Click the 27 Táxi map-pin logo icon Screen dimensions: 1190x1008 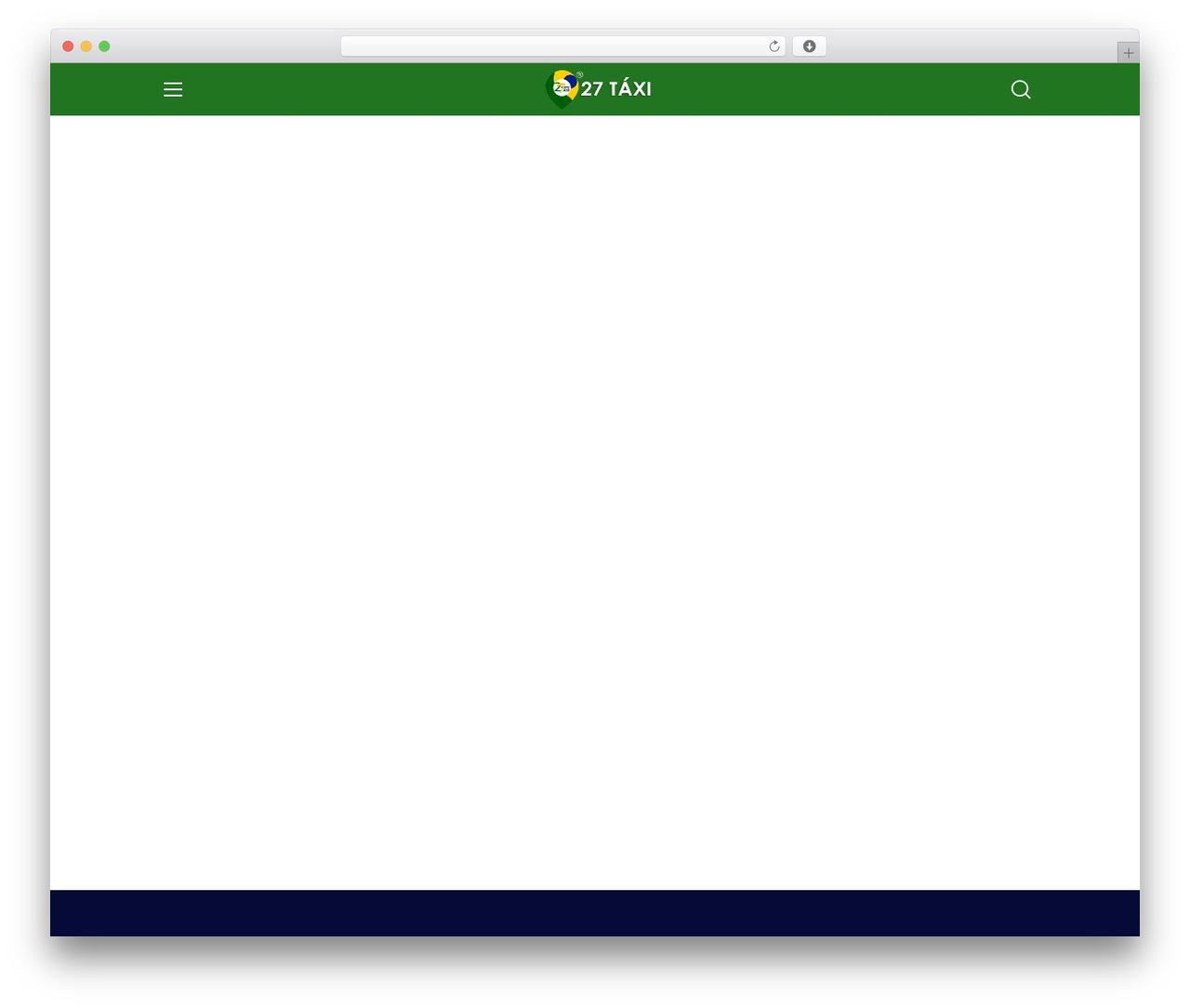pyautogui.click(x=562, y=89)
